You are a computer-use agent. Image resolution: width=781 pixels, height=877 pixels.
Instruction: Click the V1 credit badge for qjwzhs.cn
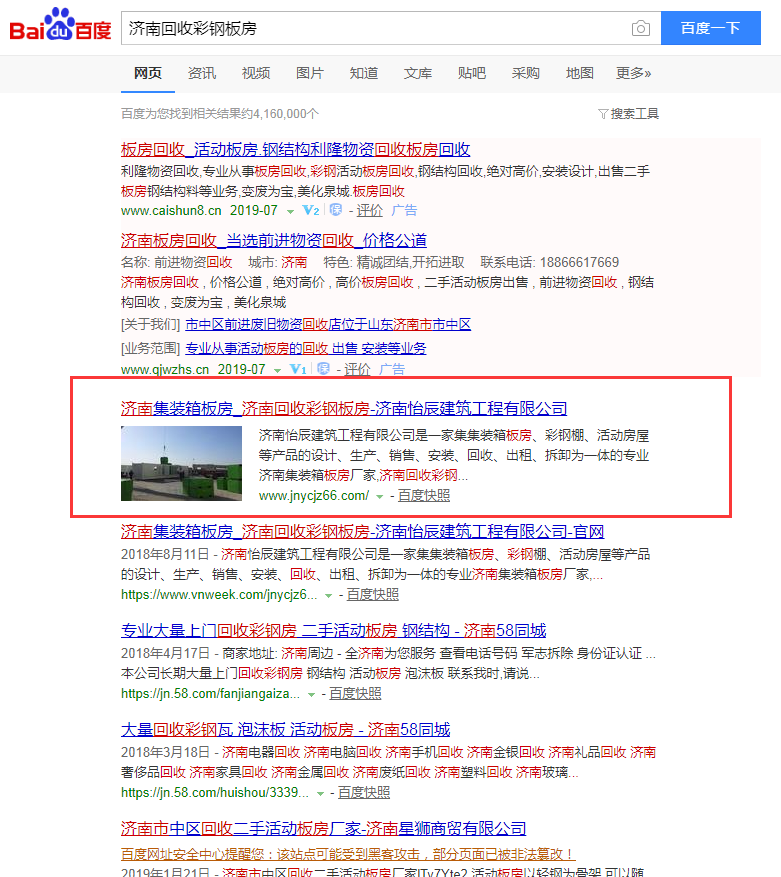(x=298, y=370)
